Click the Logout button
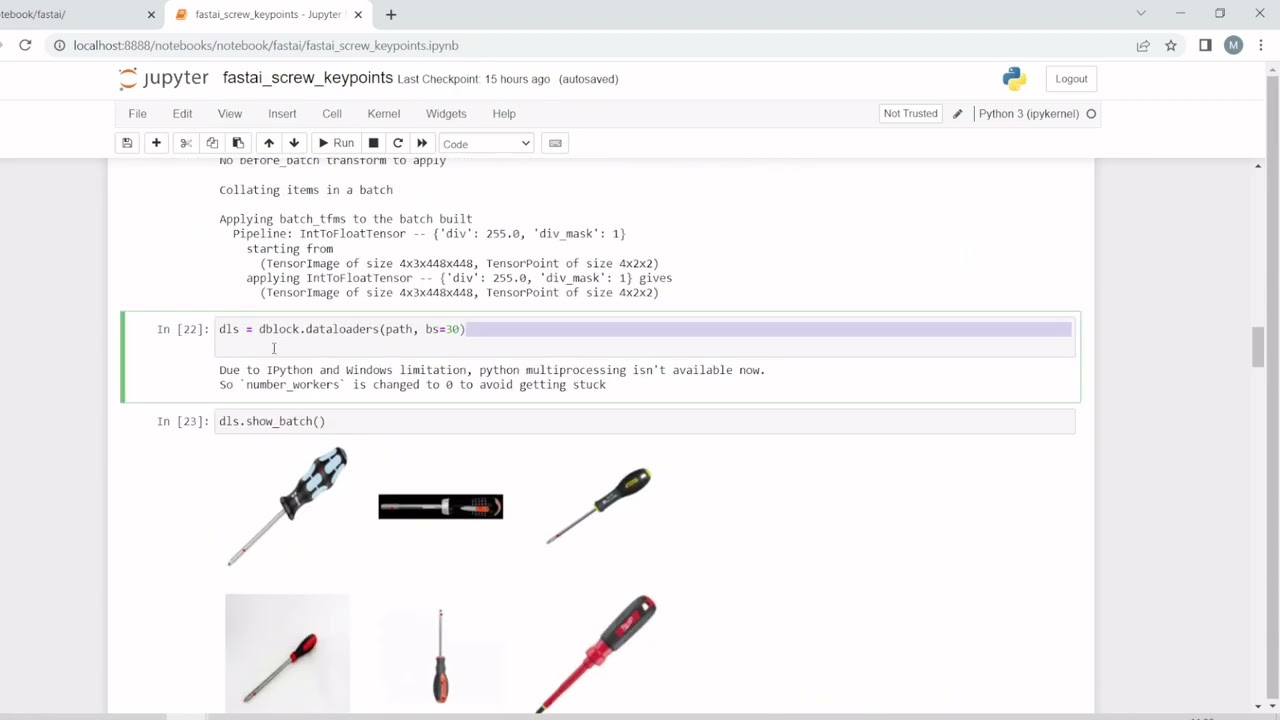Image resolution: width=1280 pixels, height=720 pixels. point(1071,79)
